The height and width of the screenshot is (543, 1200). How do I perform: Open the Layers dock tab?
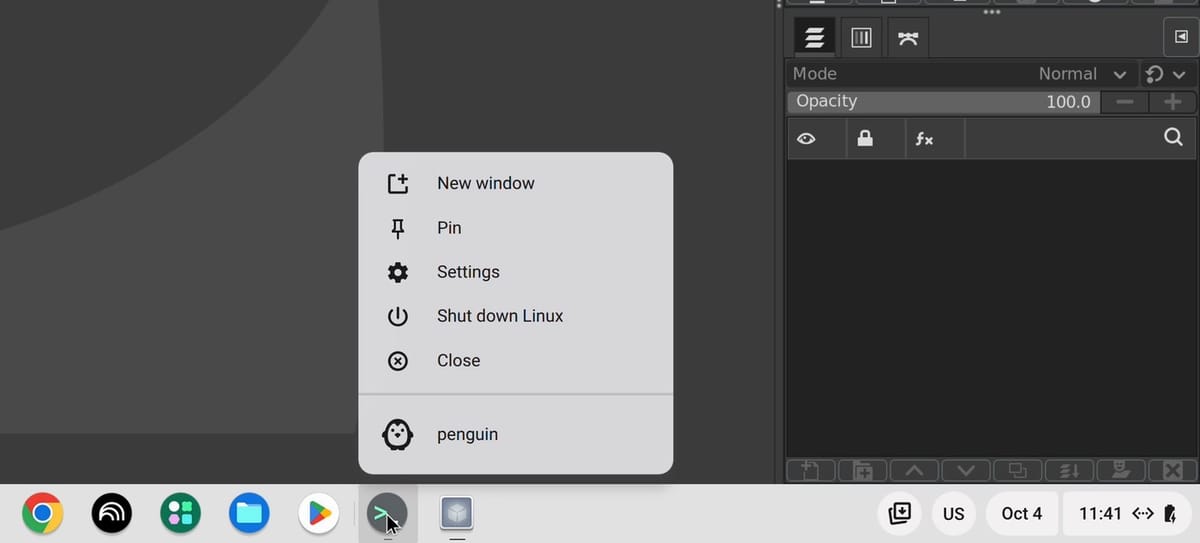click(815, 38)
